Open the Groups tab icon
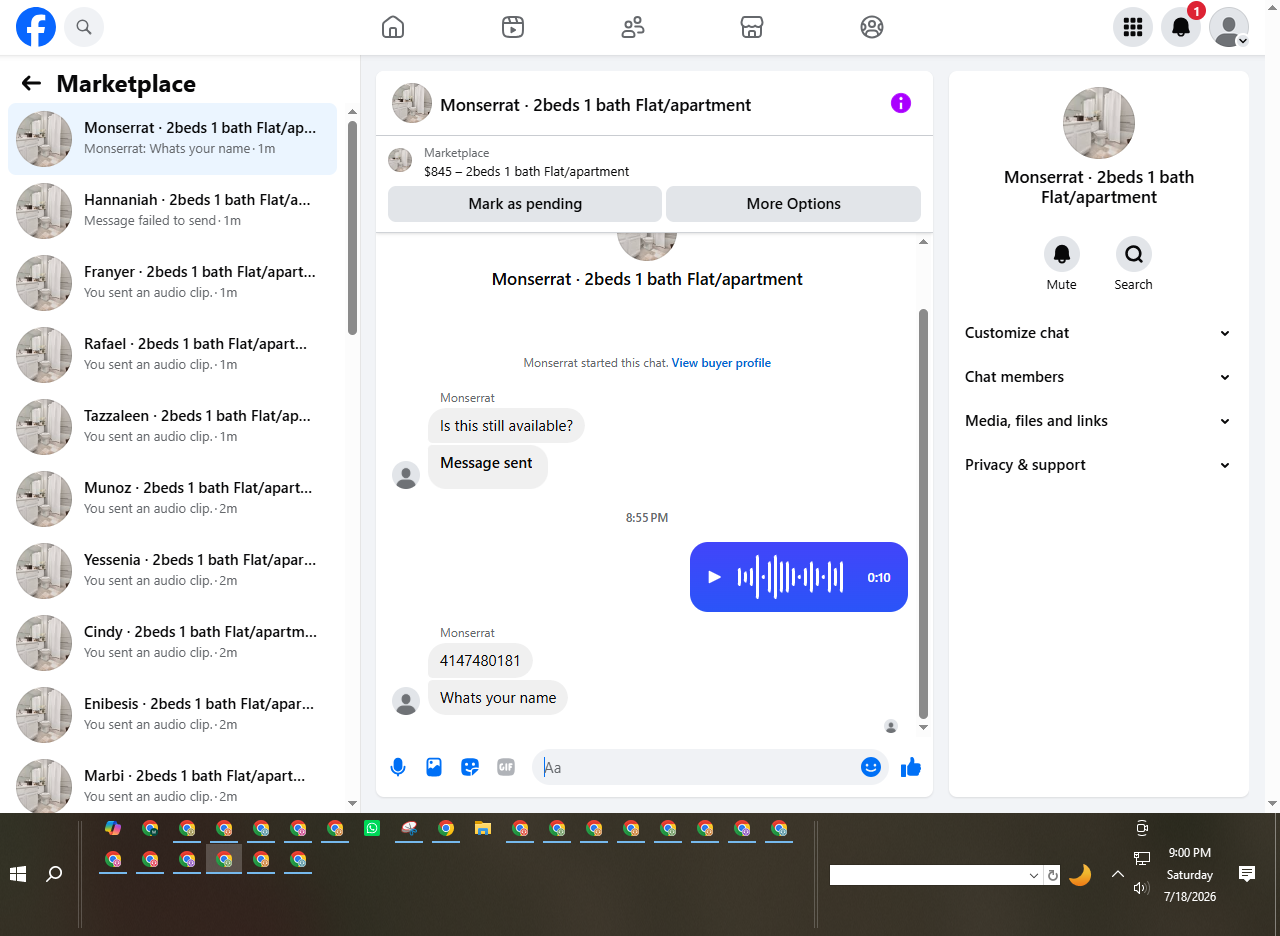This screenshot has height=936, width=1280. click(x=872, y=27)
